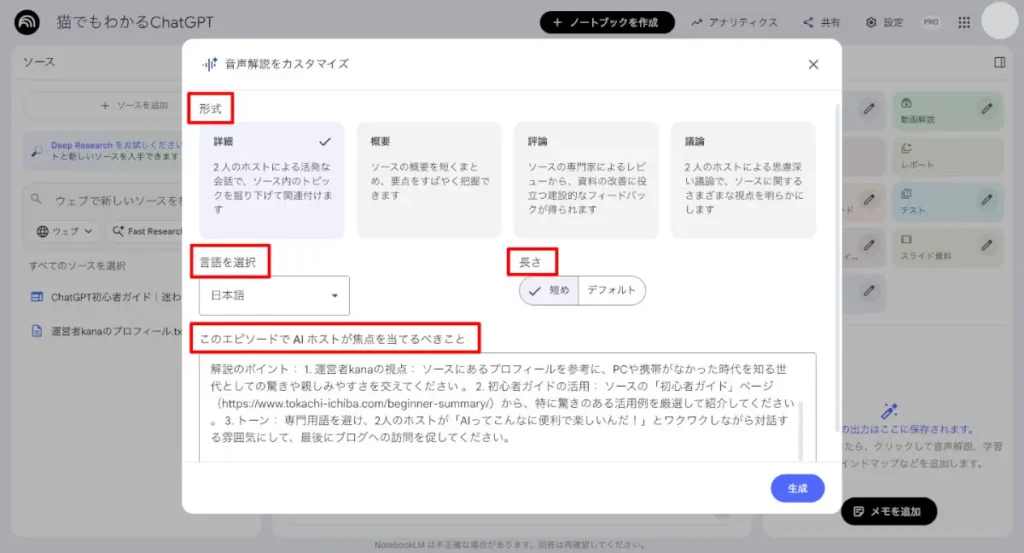Image resolution: width=1024 pixels, height=553 pixels.
Task: Click the NotebookLM logo icon
Action: [27, 22]
